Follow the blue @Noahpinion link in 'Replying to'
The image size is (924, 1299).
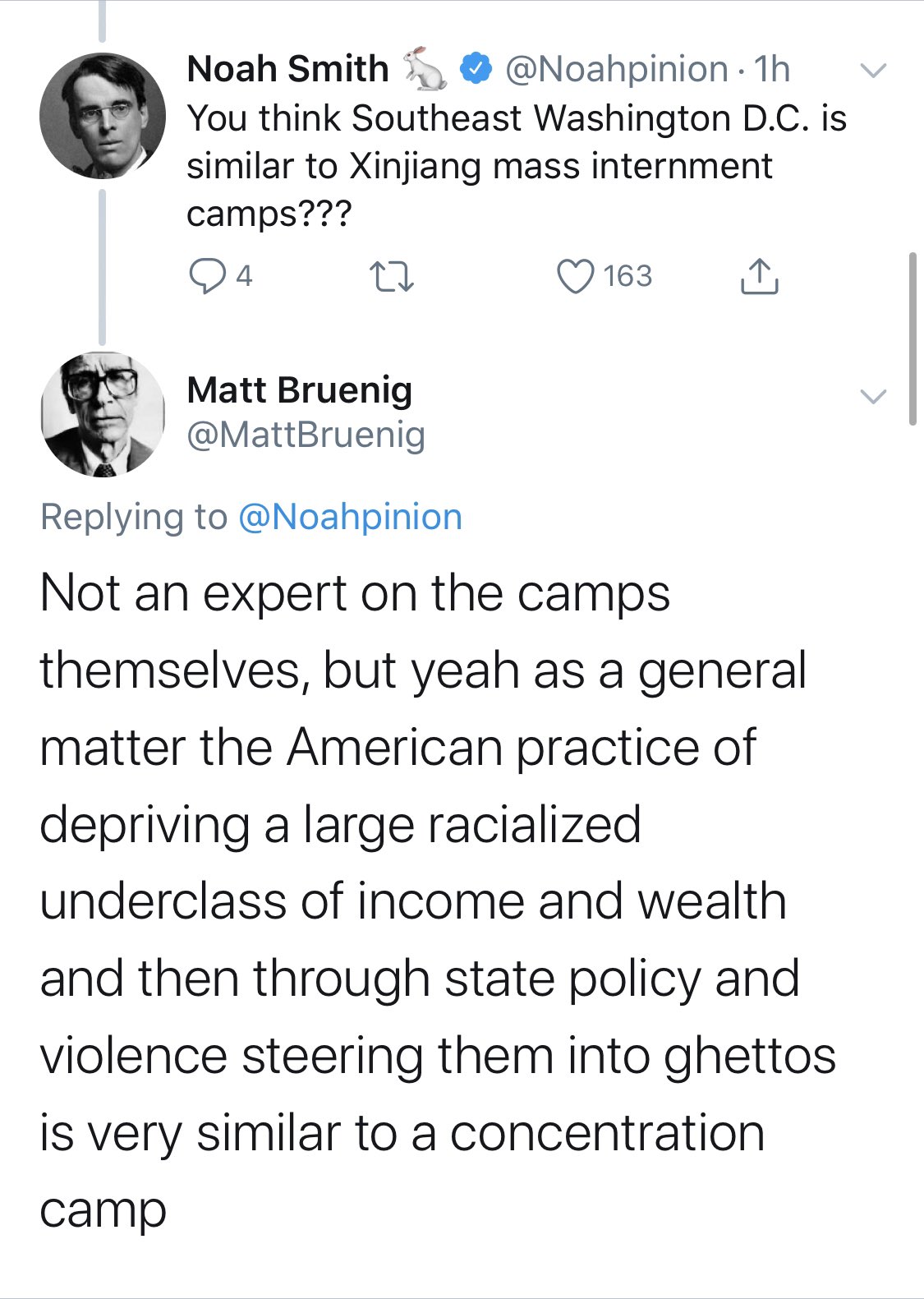(350, 518)
